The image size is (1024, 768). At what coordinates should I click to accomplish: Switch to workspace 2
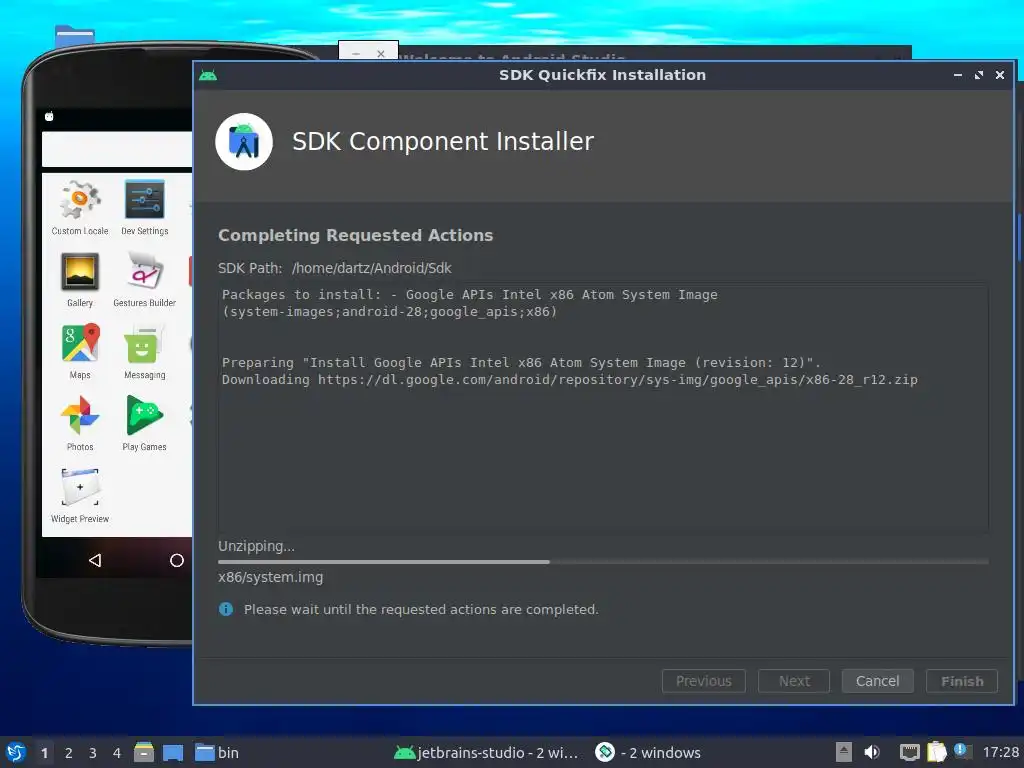pyautogui.click(x=69, y=753)
